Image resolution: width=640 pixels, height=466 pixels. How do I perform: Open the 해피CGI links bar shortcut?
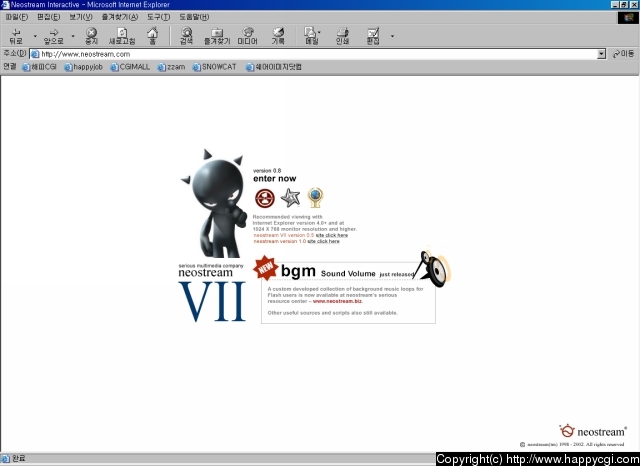(x=39, y=67)
